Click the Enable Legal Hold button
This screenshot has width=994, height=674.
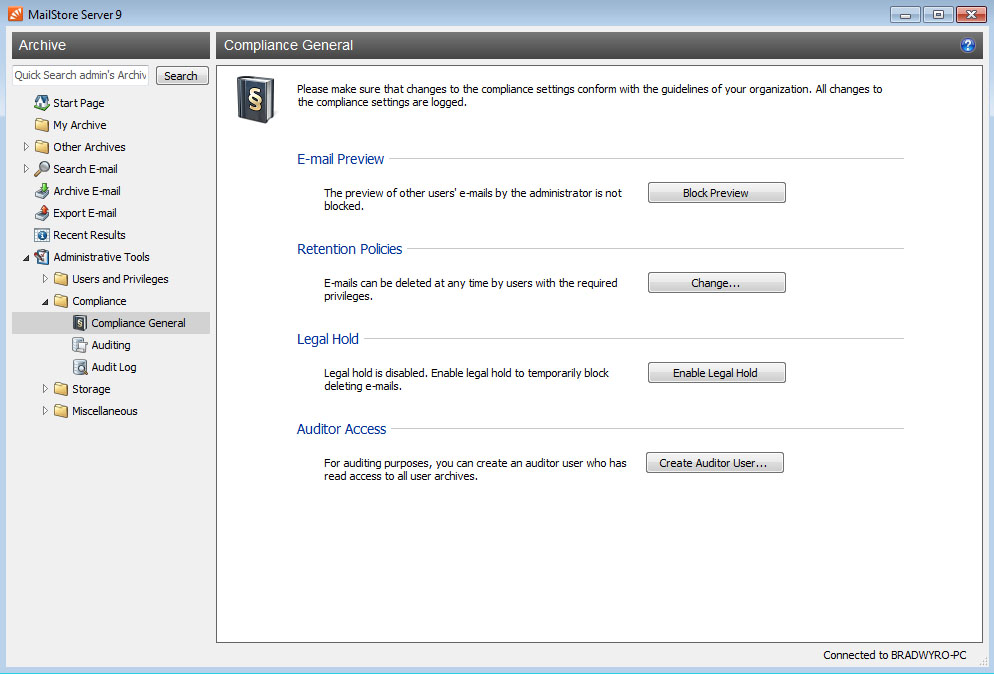pos(715,373)
